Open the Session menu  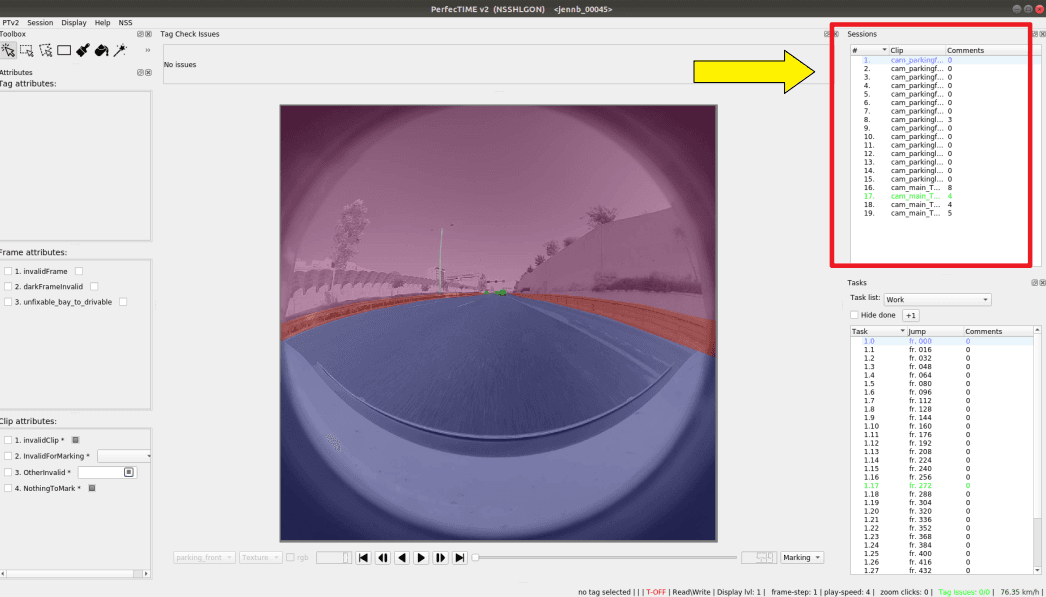pos(40,23)
